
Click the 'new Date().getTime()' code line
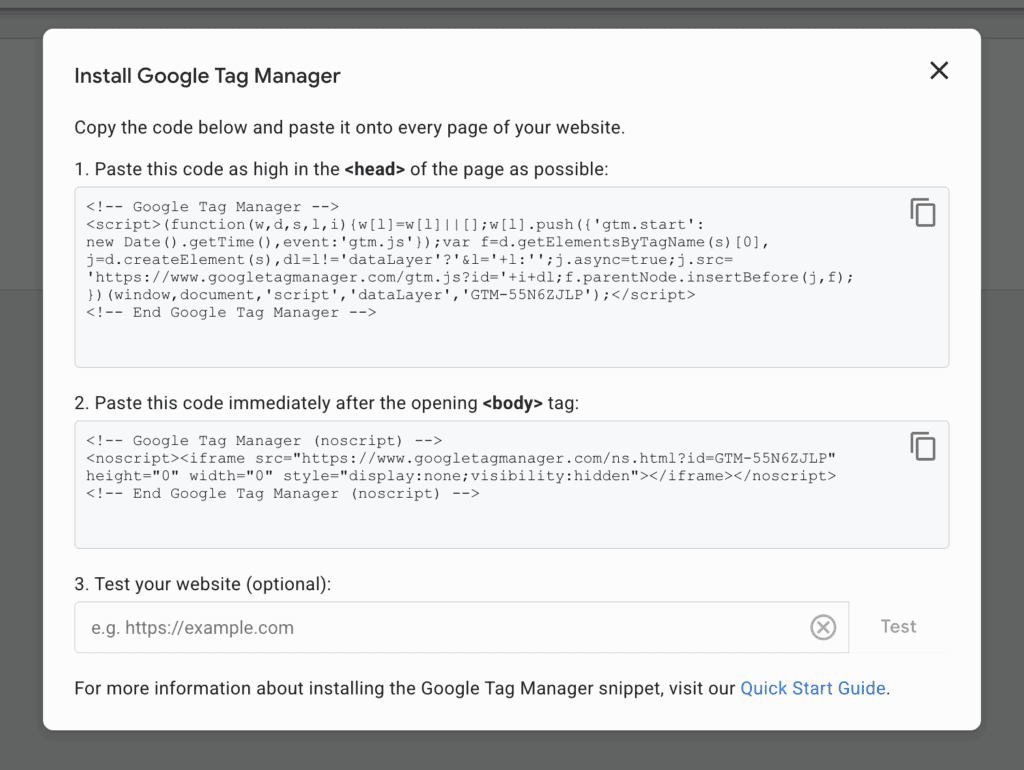tap(428, 242)
